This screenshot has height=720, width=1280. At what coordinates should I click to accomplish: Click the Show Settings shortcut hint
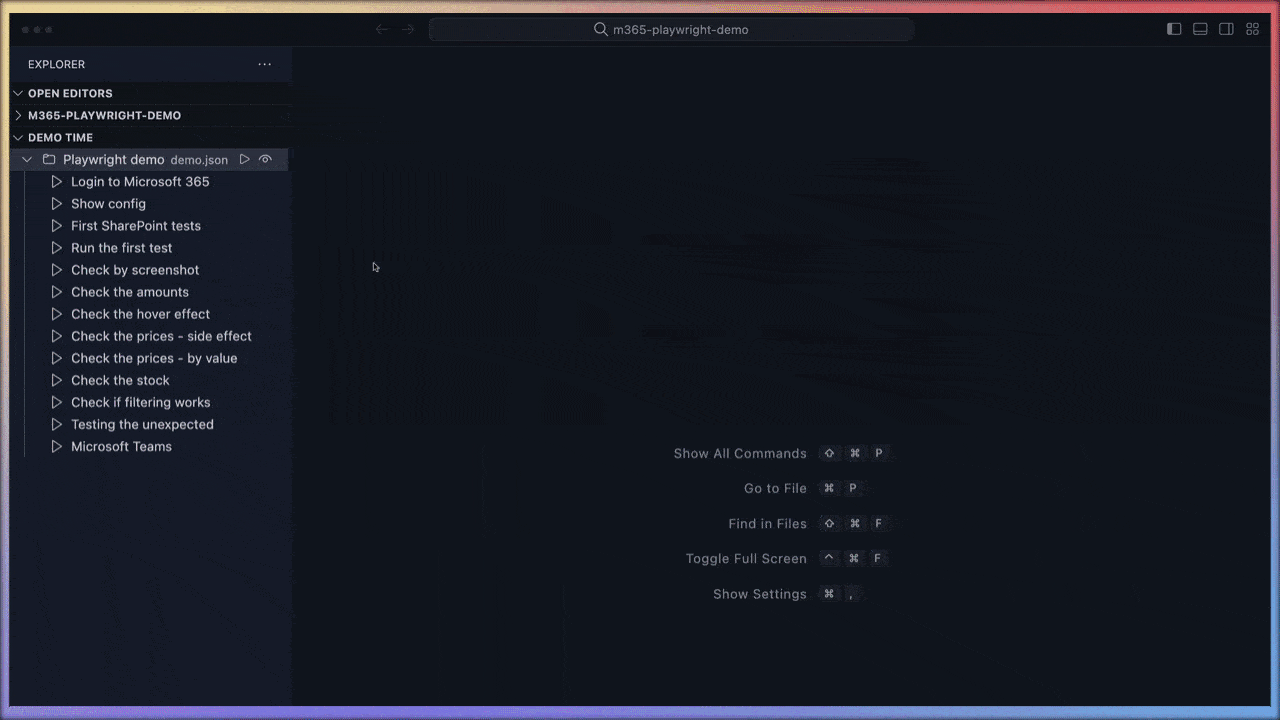click(x=760, y=593)
